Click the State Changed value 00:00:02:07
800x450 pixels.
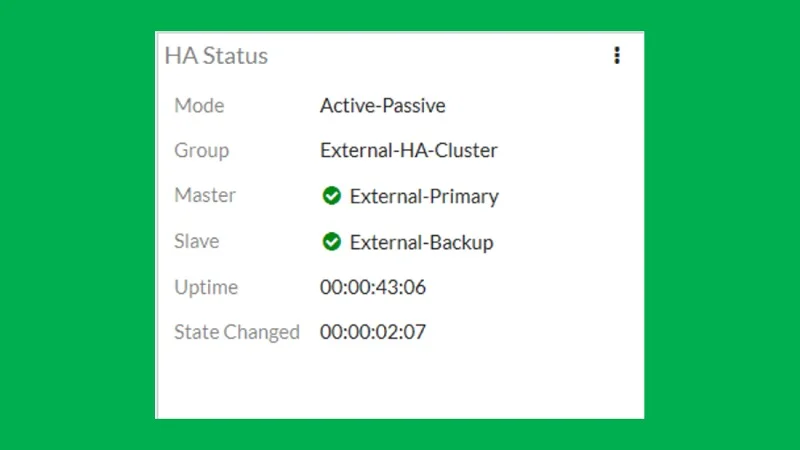coord(373,332)
